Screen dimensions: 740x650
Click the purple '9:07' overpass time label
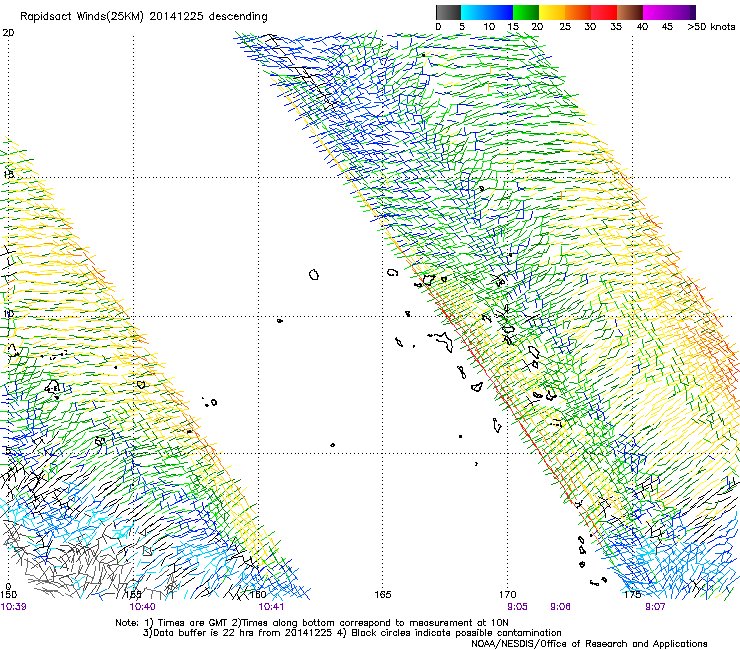[x=655, y=606]
